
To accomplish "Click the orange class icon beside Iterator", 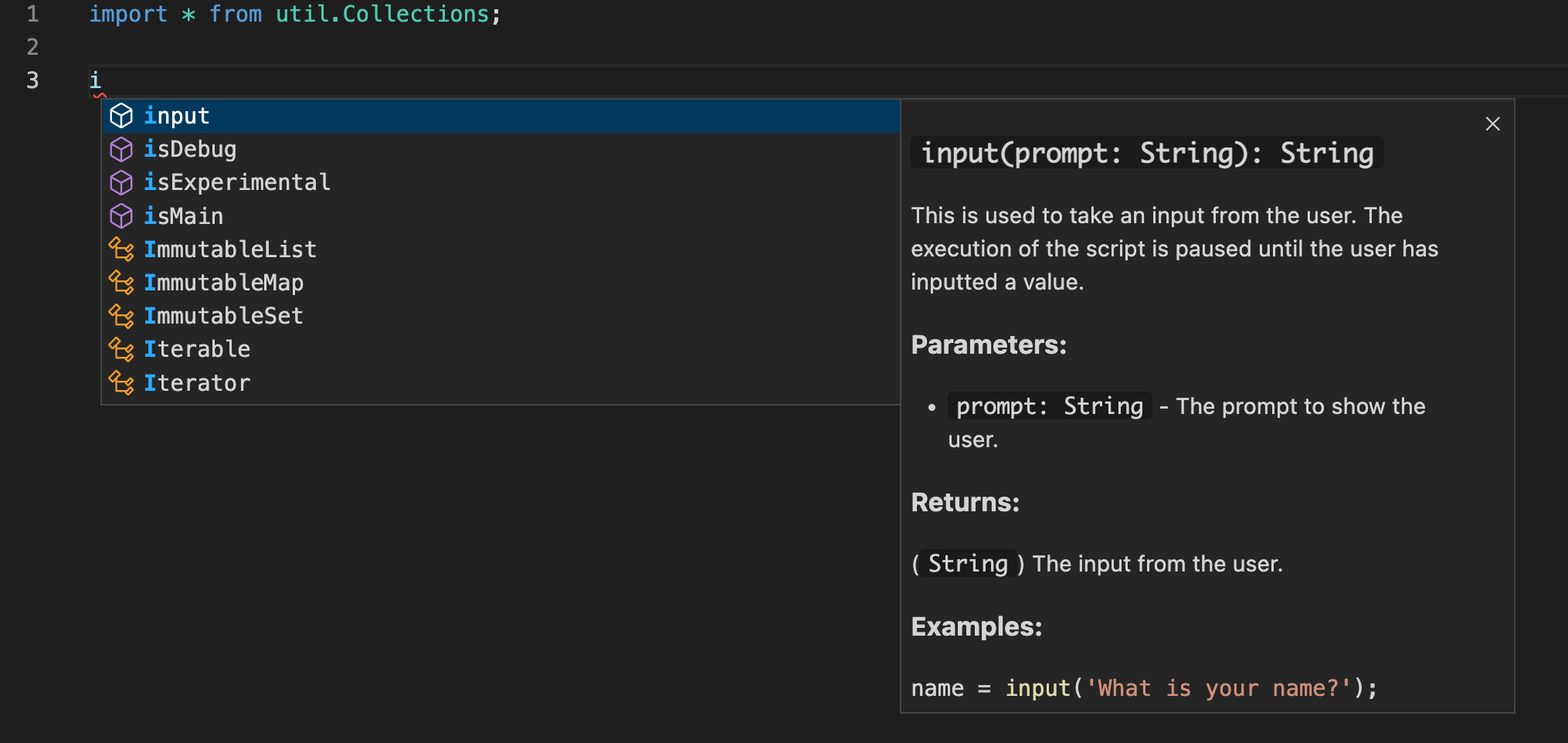I will click(121, 383).
